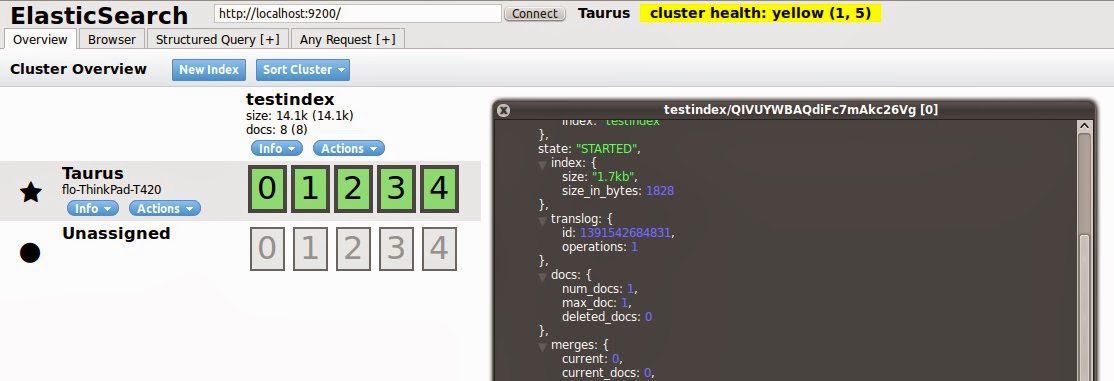The height and width of the screenshot is (381, 1114).
Task: Click the Connect button
Action: click(535, 14)
